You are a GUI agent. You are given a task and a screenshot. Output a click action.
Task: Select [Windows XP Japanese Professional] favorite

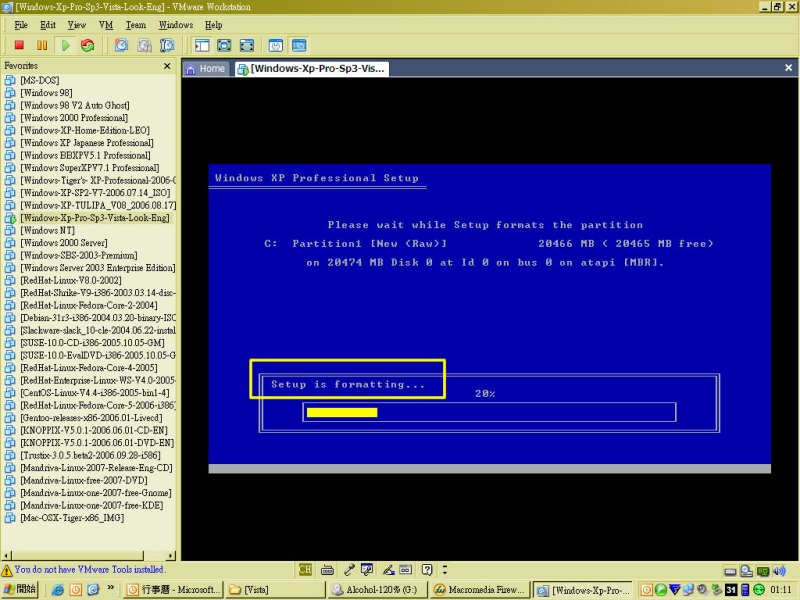87,143
